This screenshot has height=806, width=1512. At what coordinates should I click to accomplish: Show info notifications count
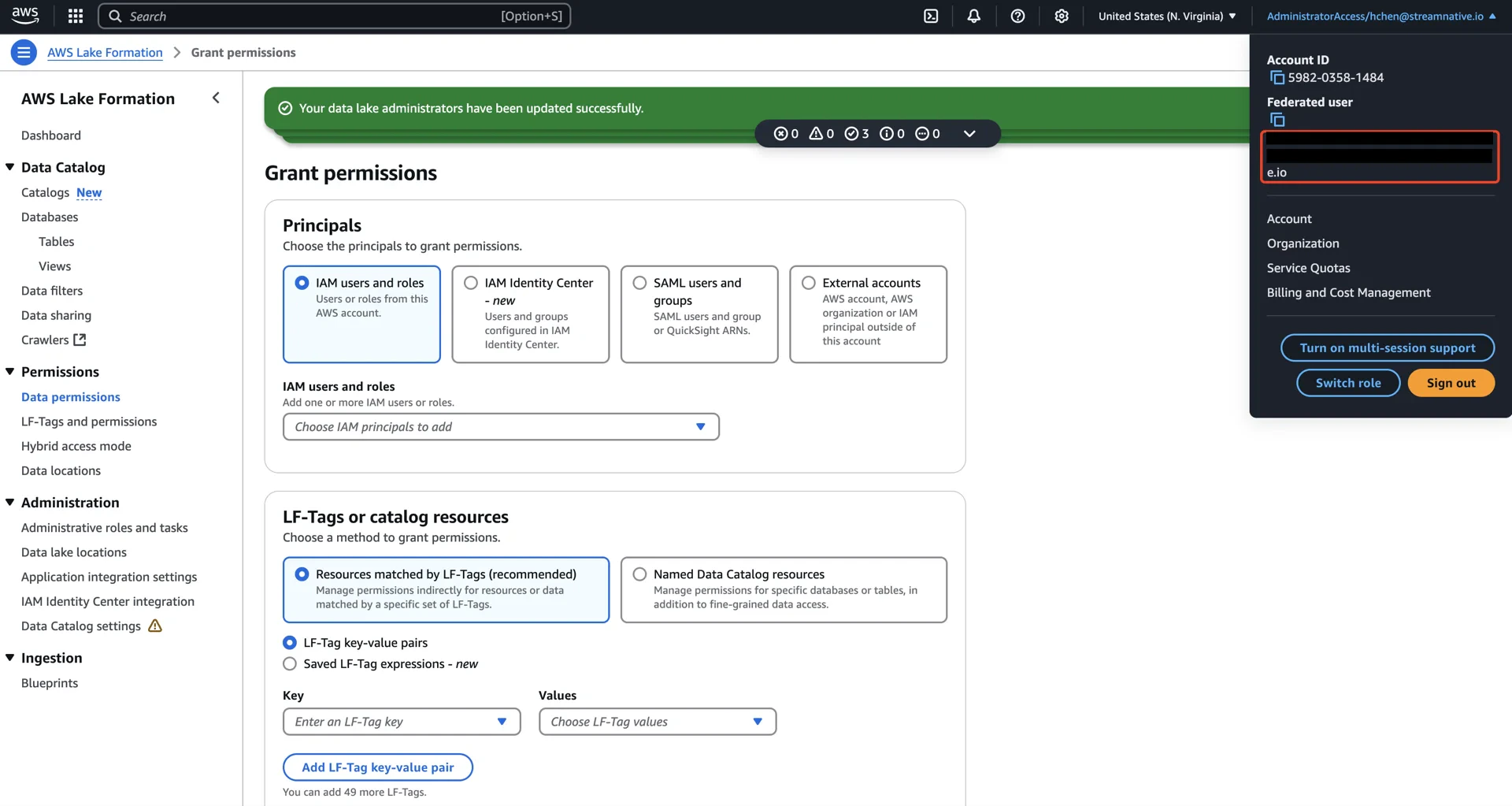[x=892, y=134]
